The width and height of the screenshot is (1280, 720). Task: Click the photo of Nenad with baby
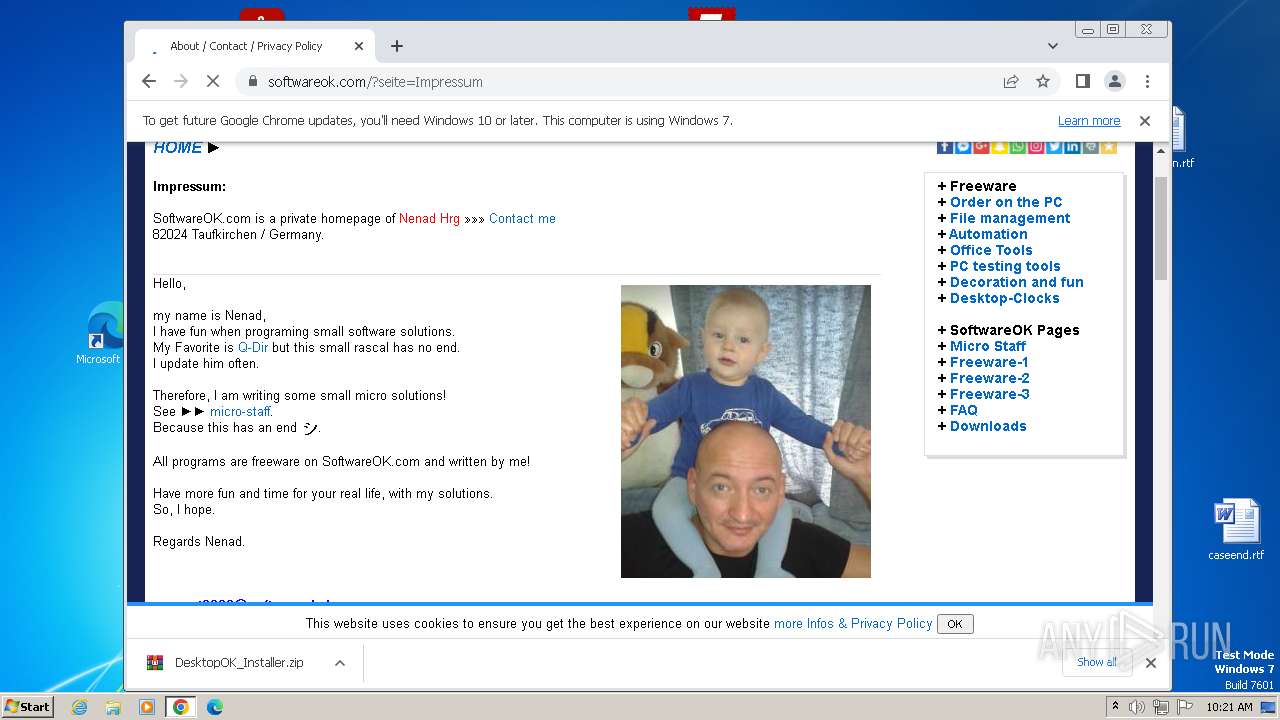[x=746, y=431]
